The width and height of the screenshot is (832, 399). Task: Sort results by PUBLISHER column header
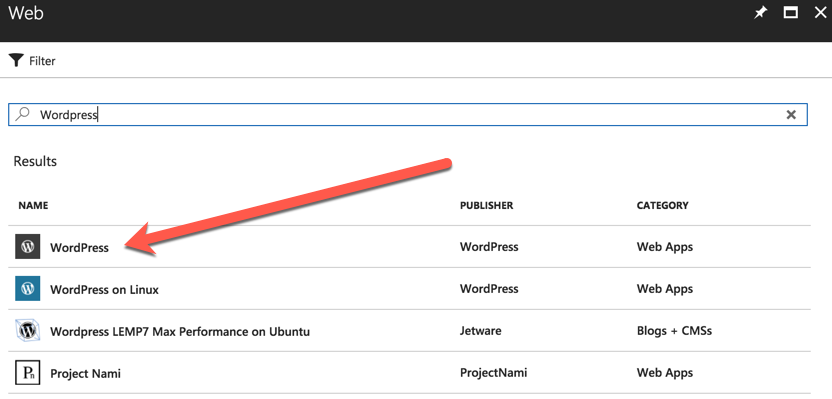[x=487, y=205]
